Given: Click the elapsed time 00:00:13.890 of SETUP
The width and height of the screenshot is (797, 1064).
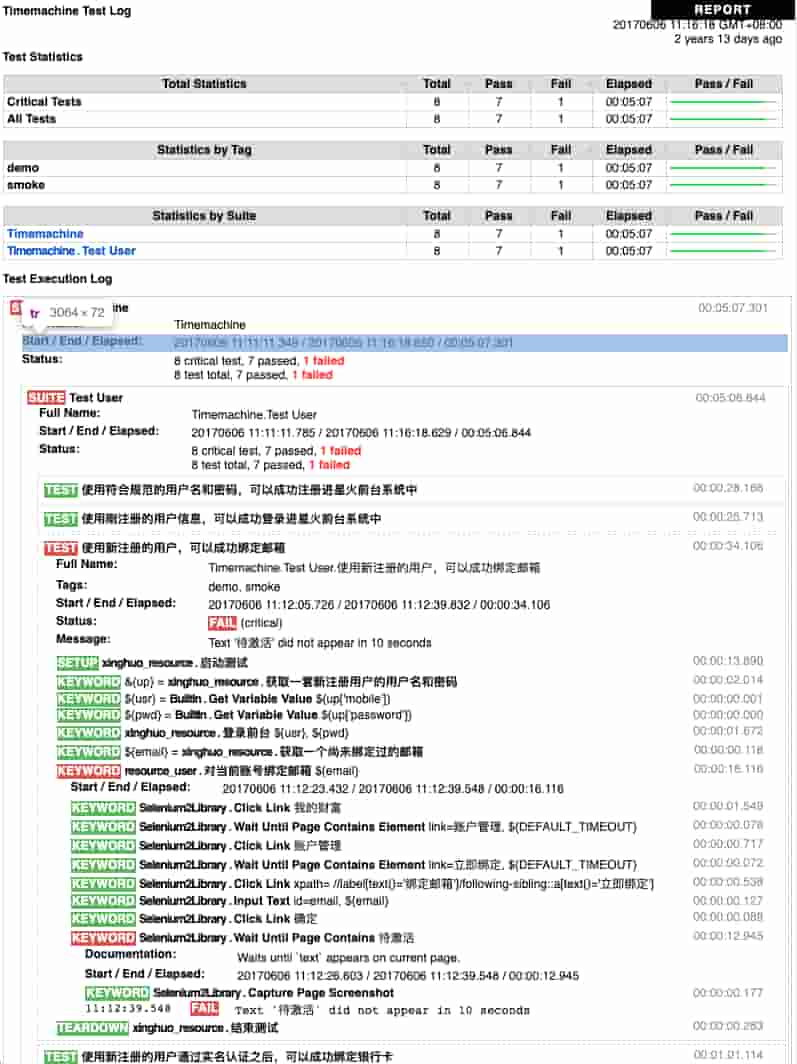Looking at the screenshot, I should pyautogui.click(x=728, y=661).
